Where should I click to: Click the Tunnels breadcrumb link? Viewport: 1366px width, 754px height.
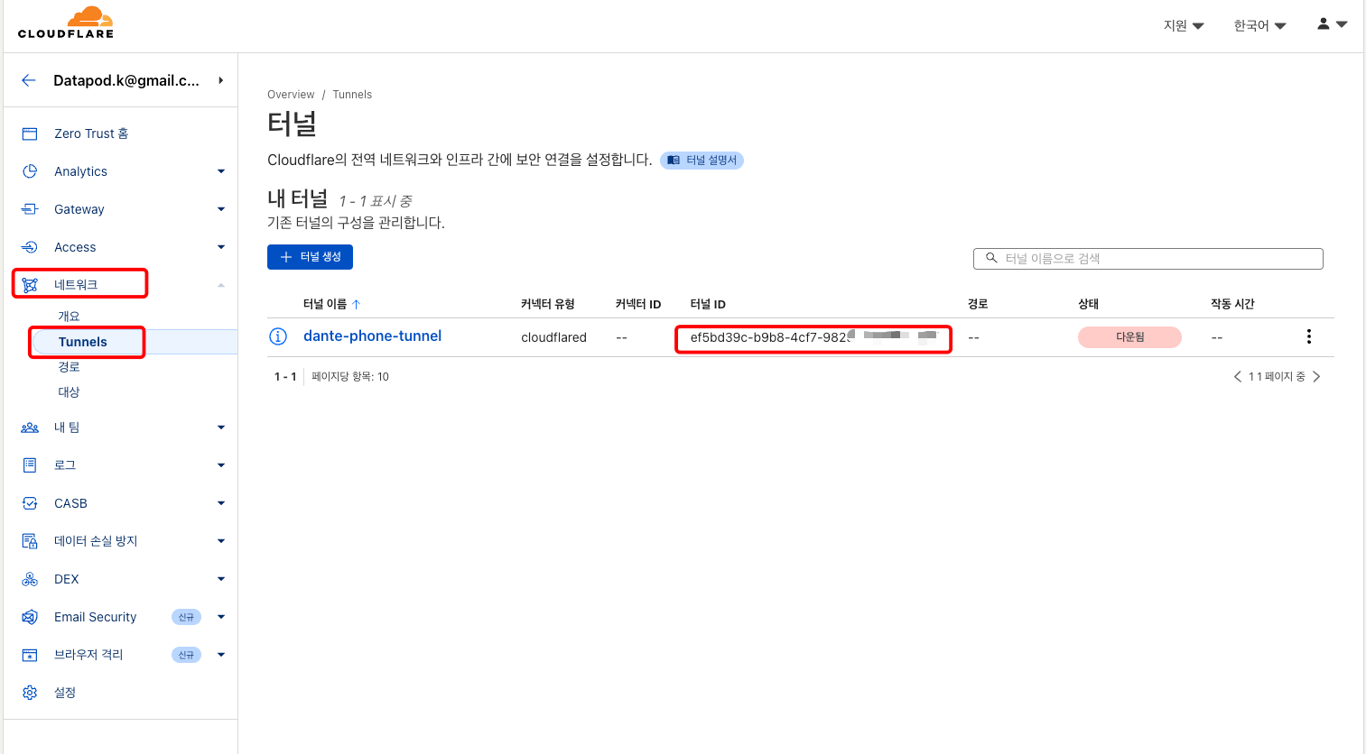352,95
